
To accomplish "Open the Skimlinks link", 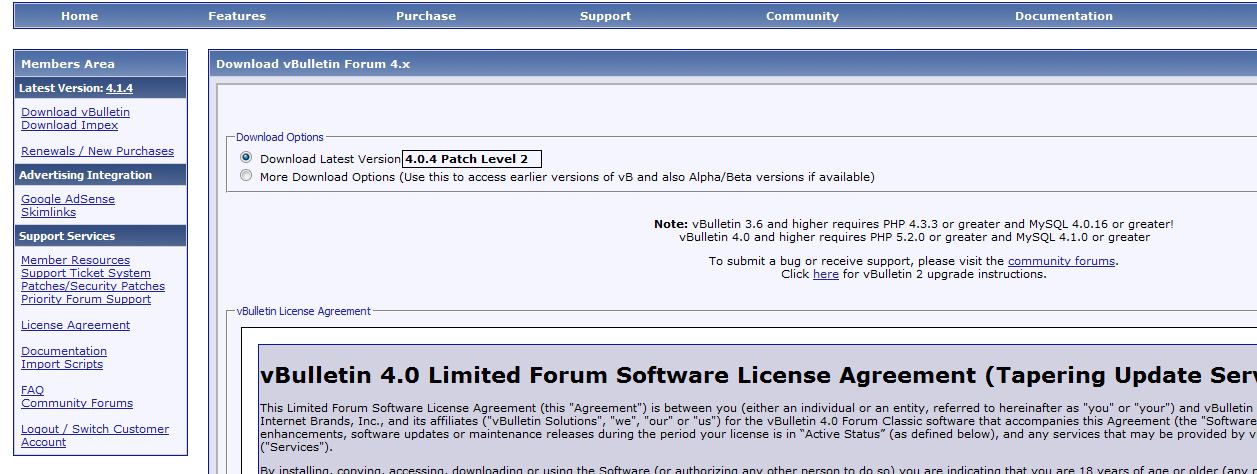I will point(48,212).
